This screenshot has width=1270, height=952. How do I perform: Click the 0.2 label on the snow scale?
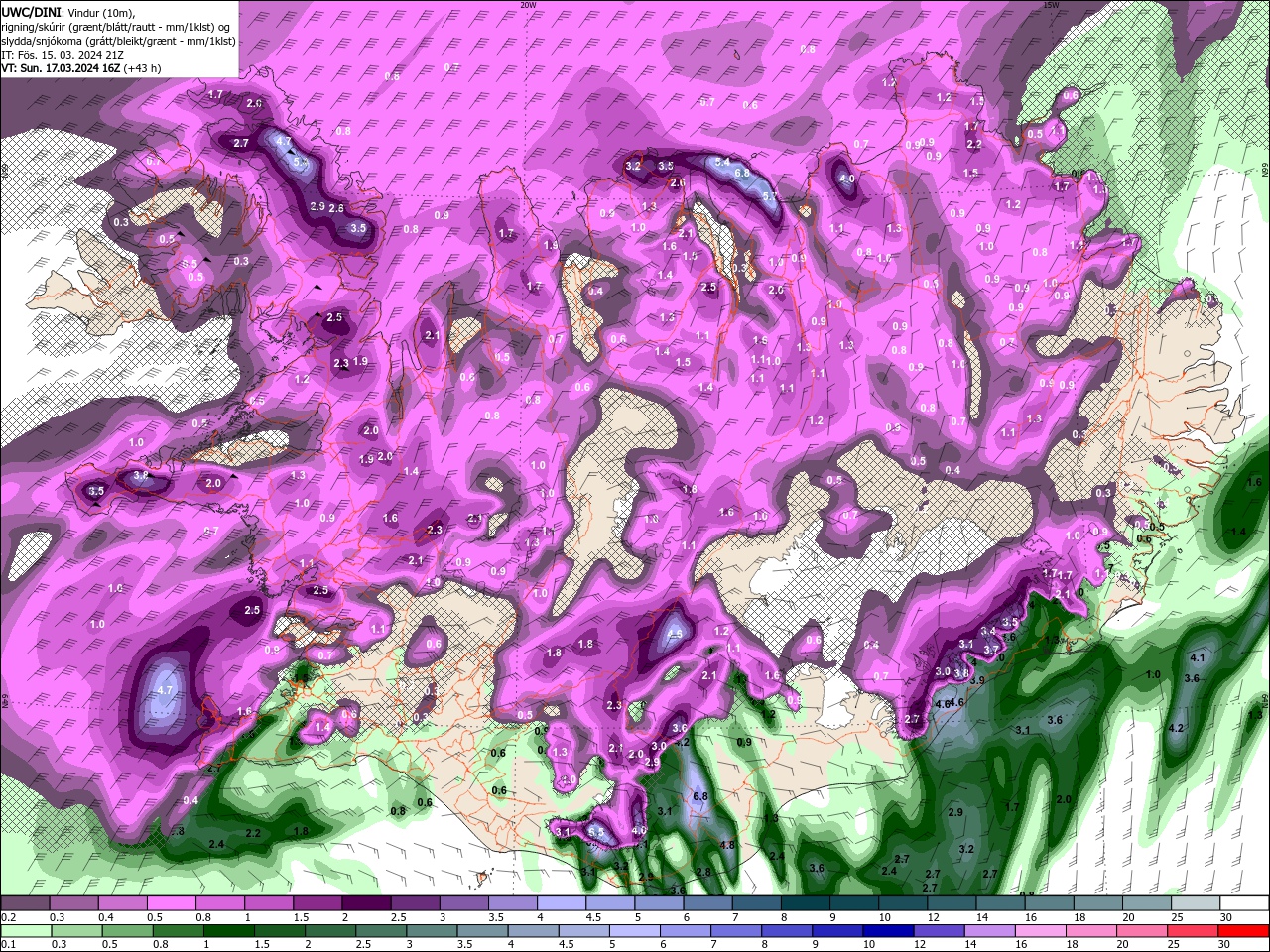point(9,917)
